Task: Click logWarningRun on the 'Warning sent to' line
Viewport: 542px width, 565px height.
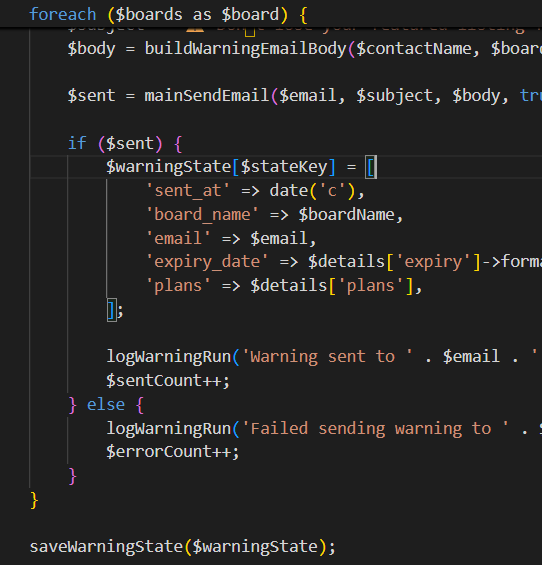Action: pos(169,356)
